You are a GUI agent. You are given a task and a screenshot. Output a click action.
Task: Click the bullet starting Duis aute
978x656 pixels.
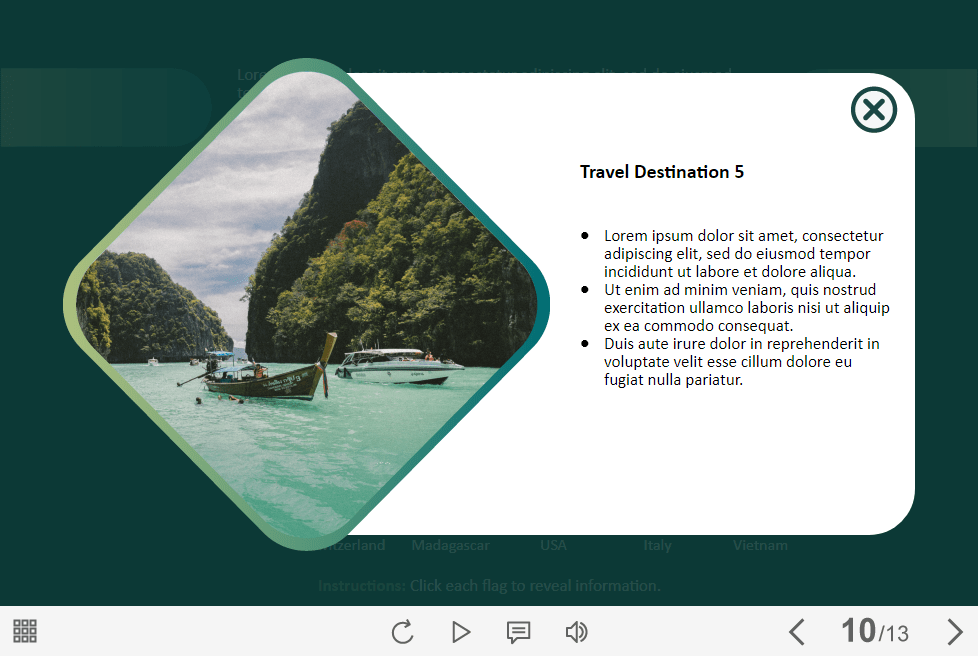[x=740, y=362]
